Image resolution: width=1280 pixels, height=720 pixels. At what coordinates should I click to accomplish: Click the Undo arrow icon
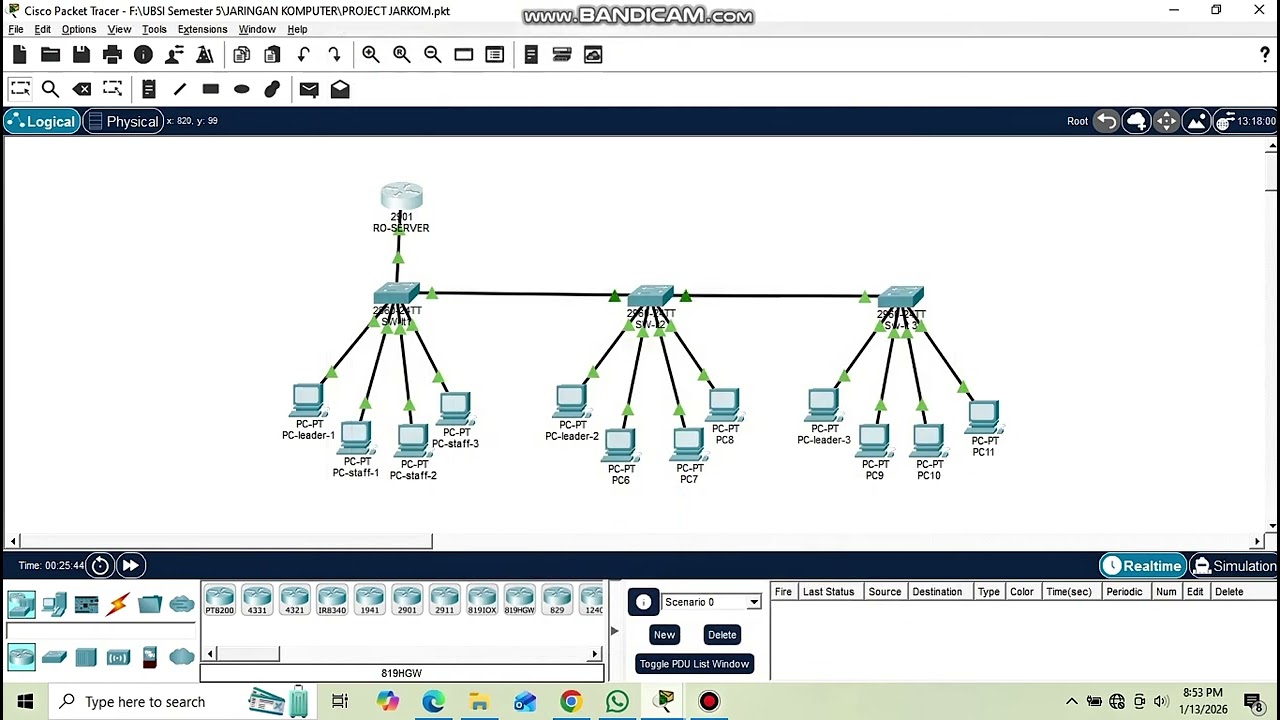point(304,55)
